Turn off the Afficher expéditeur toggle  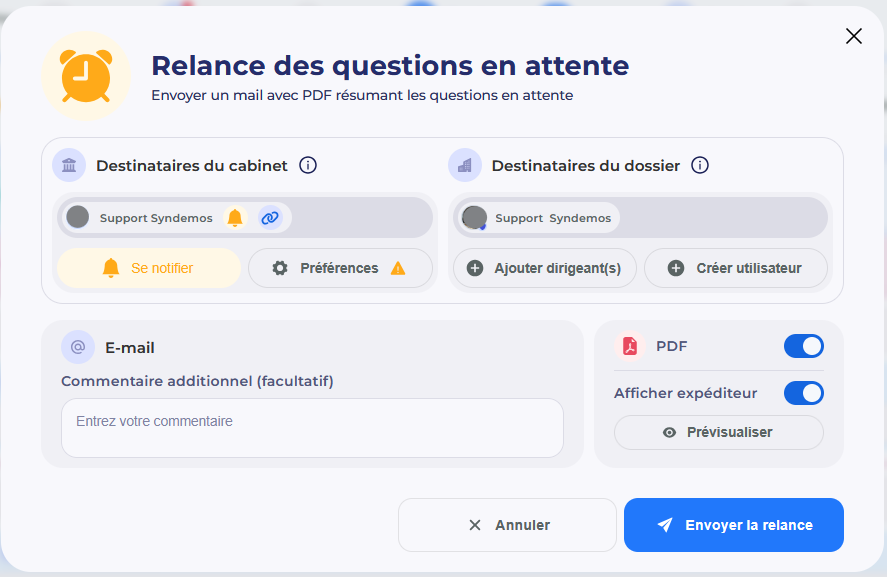point(803,393)
